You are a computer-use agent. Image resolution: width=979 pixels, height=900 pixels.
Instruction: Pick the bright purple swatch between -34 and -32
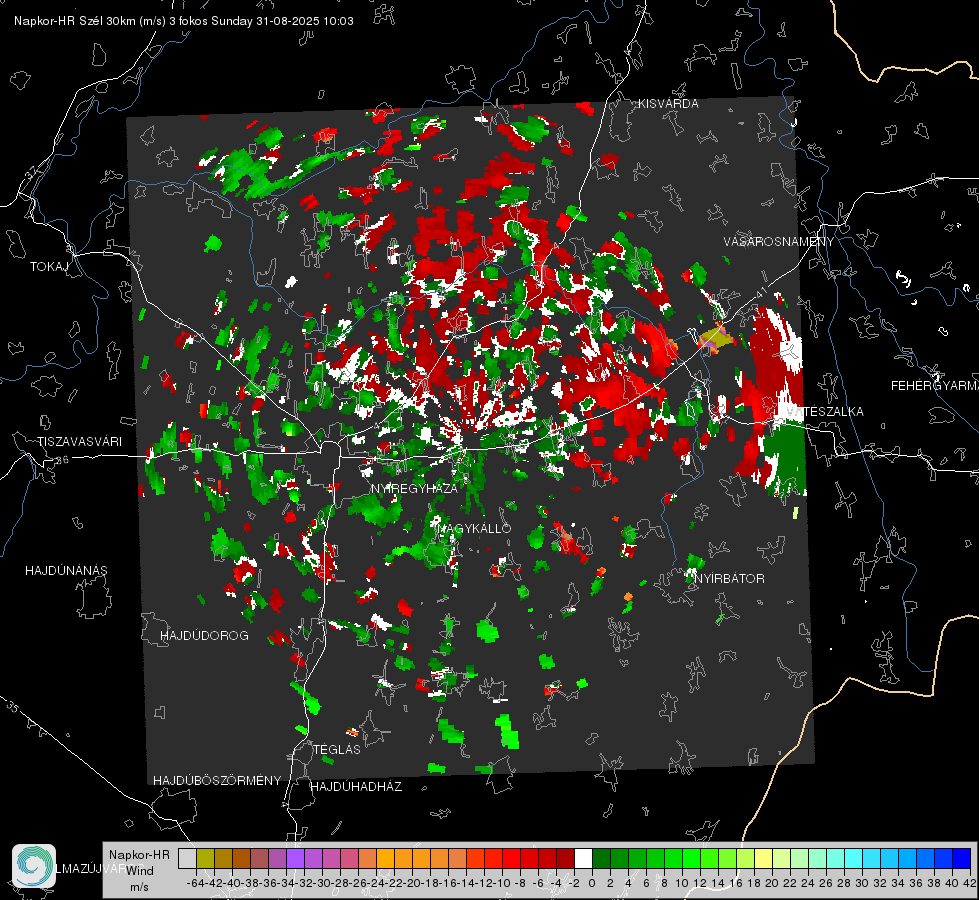(295, 858)
